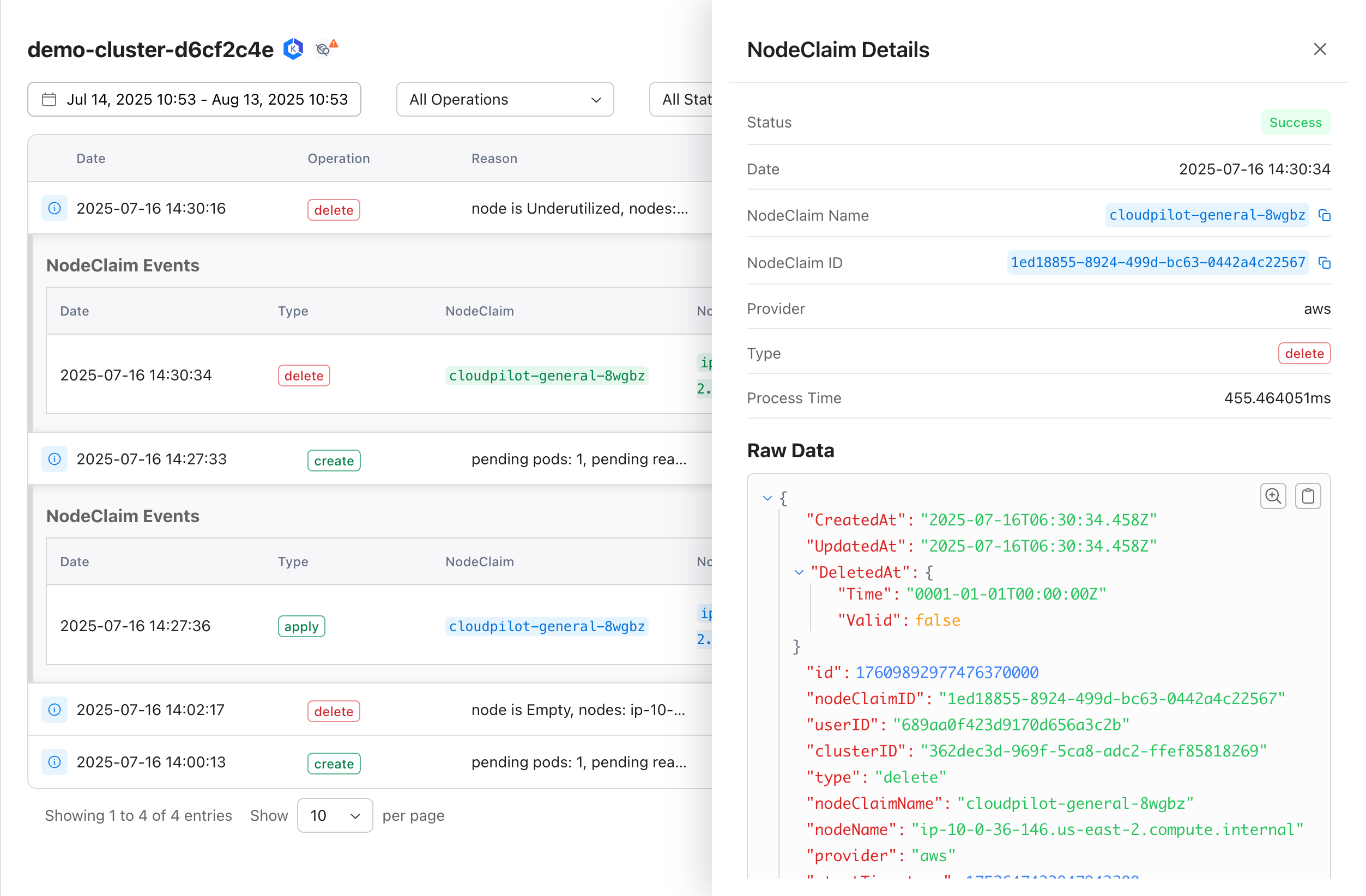The image size is (1366, 896).
Task: Click info icon for 14:27:33 create row
Action: point(55,459)
